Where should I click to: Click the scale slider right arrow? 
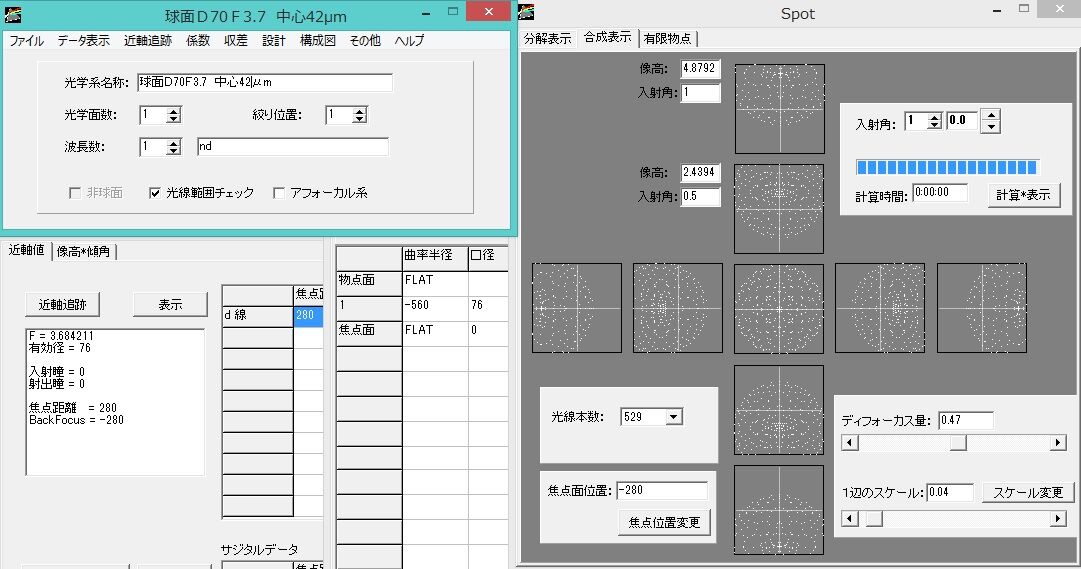(1058, 518)
